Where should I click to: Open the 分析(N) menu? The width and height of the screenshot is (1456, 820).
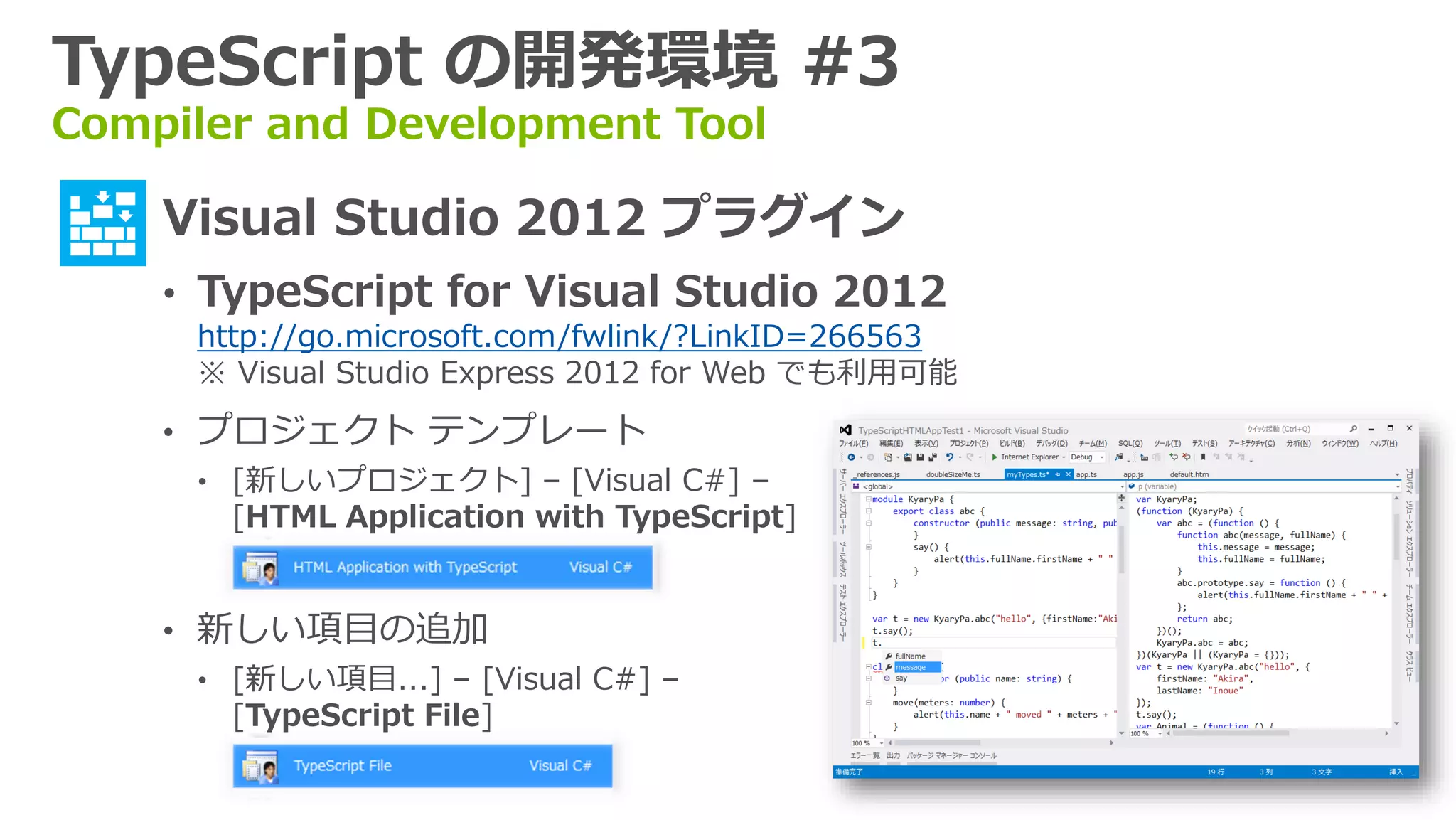1298,443
